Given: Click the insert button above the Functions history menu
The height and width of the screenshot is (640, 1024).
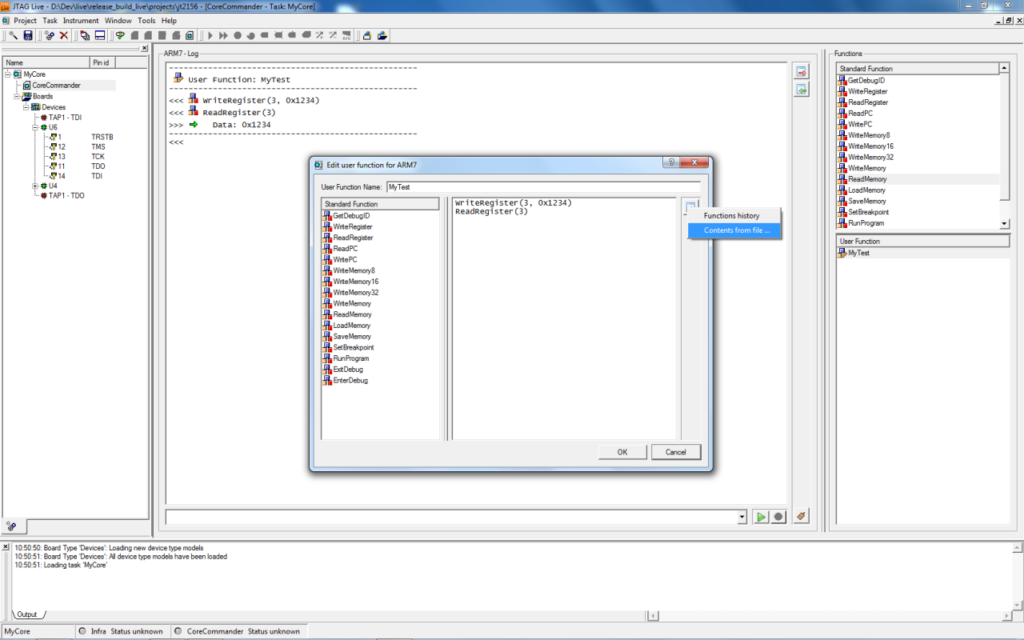Looking at the screenshot, I should coord(690,207).
